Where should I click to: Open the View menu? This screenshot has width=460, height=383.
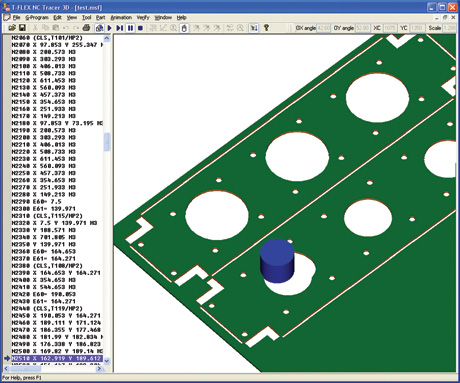click(72, 17)
